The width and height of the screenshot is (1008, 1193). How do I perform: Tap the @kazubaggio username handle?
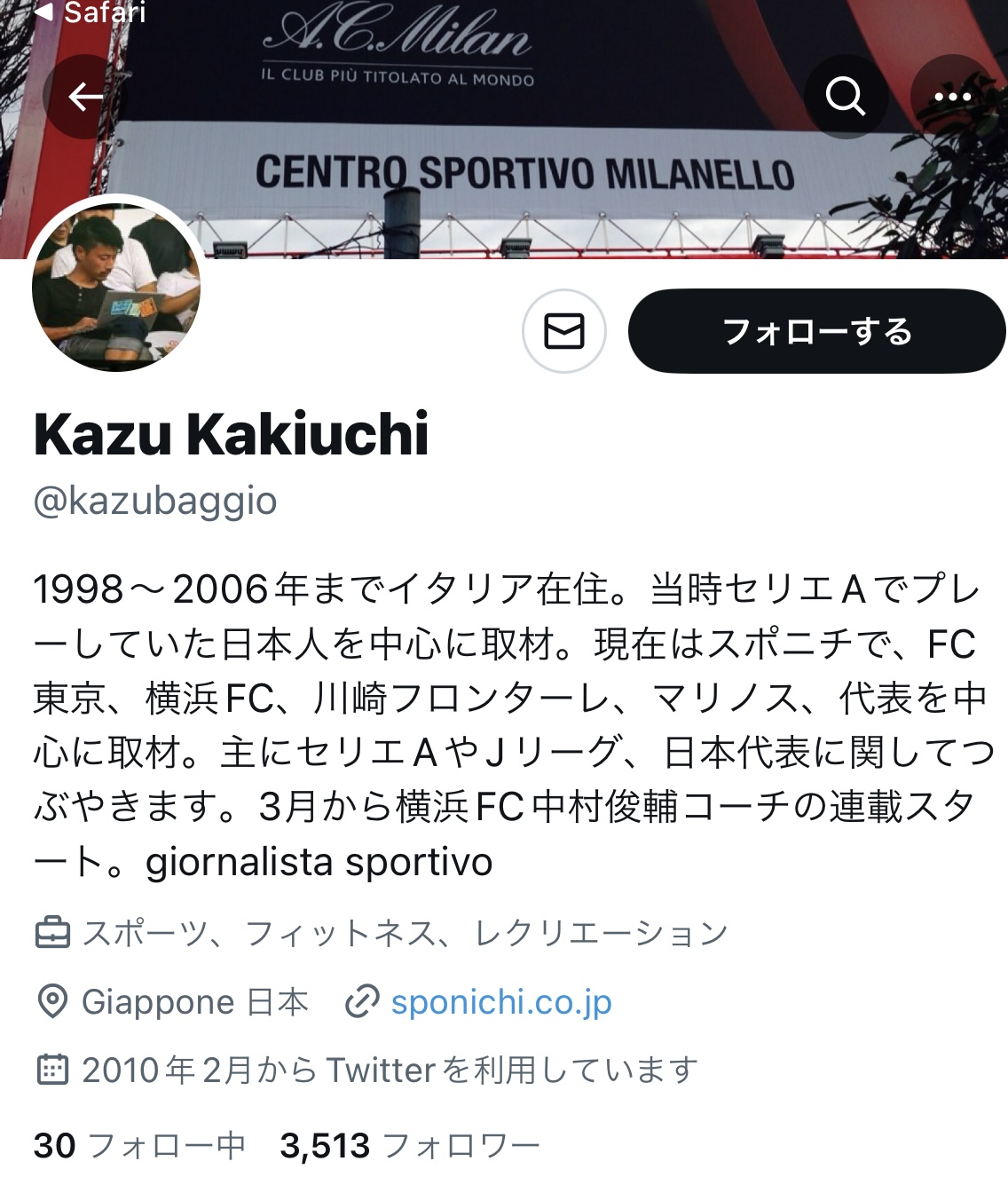pyautogui.click(x=155, y=501)
